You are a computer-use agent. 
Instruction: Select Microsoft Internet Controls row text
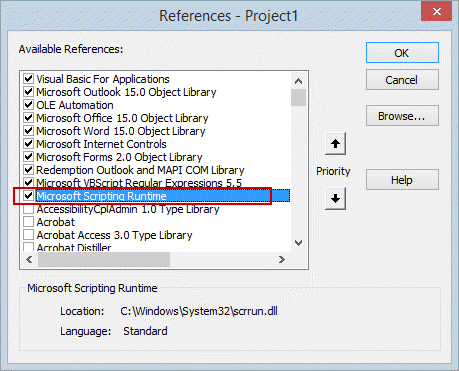coord(101,144)
